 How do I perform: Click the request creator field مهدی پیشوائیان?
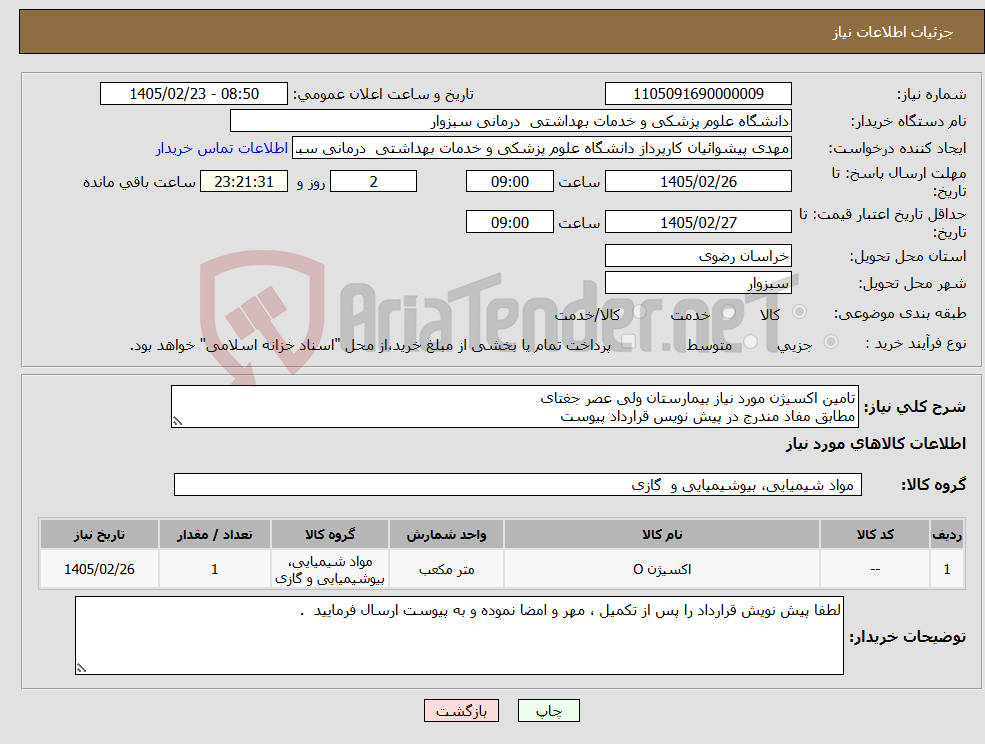pos(541,148)
